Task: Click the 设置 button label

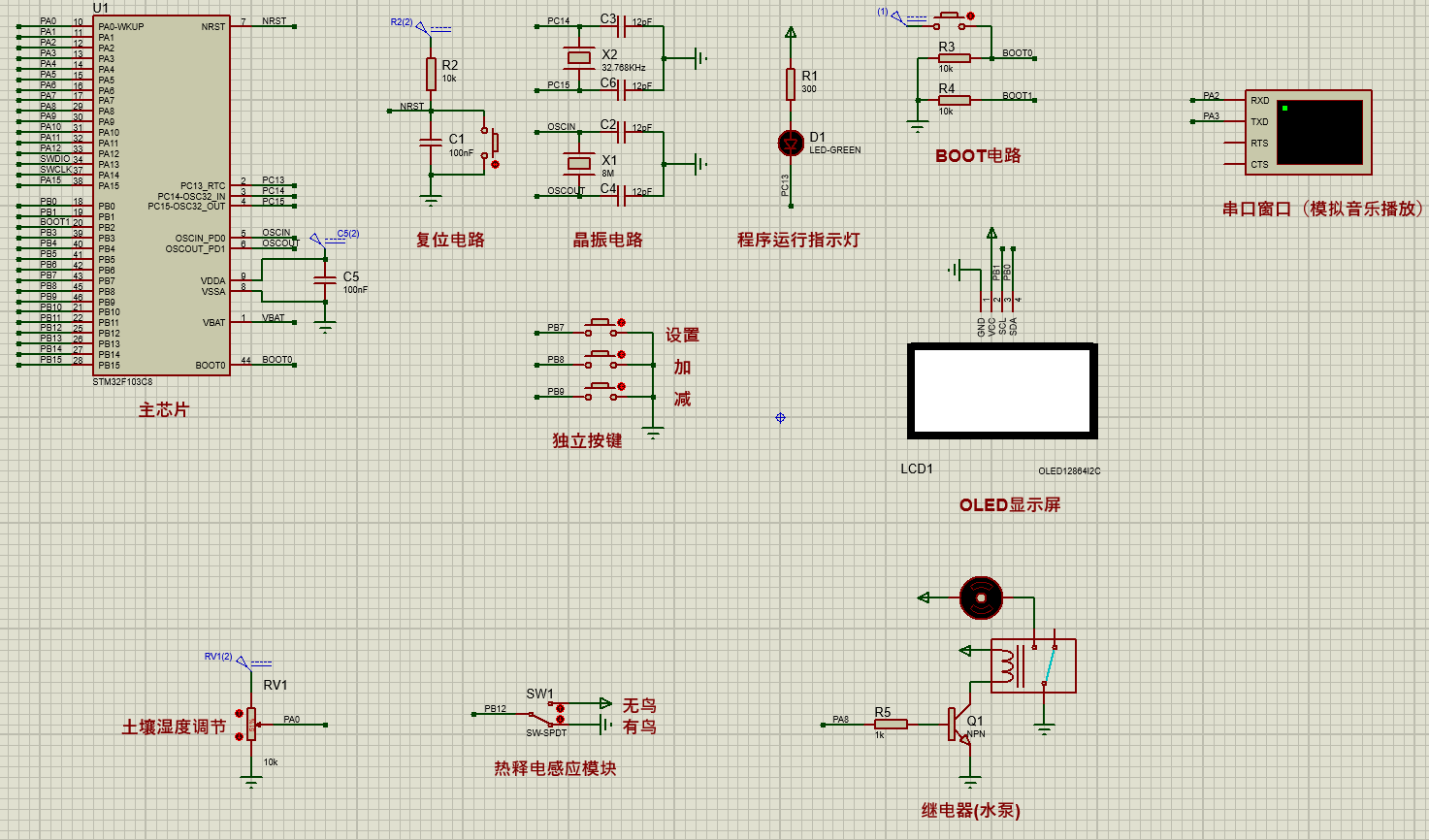Action: [x=682, y=335]
